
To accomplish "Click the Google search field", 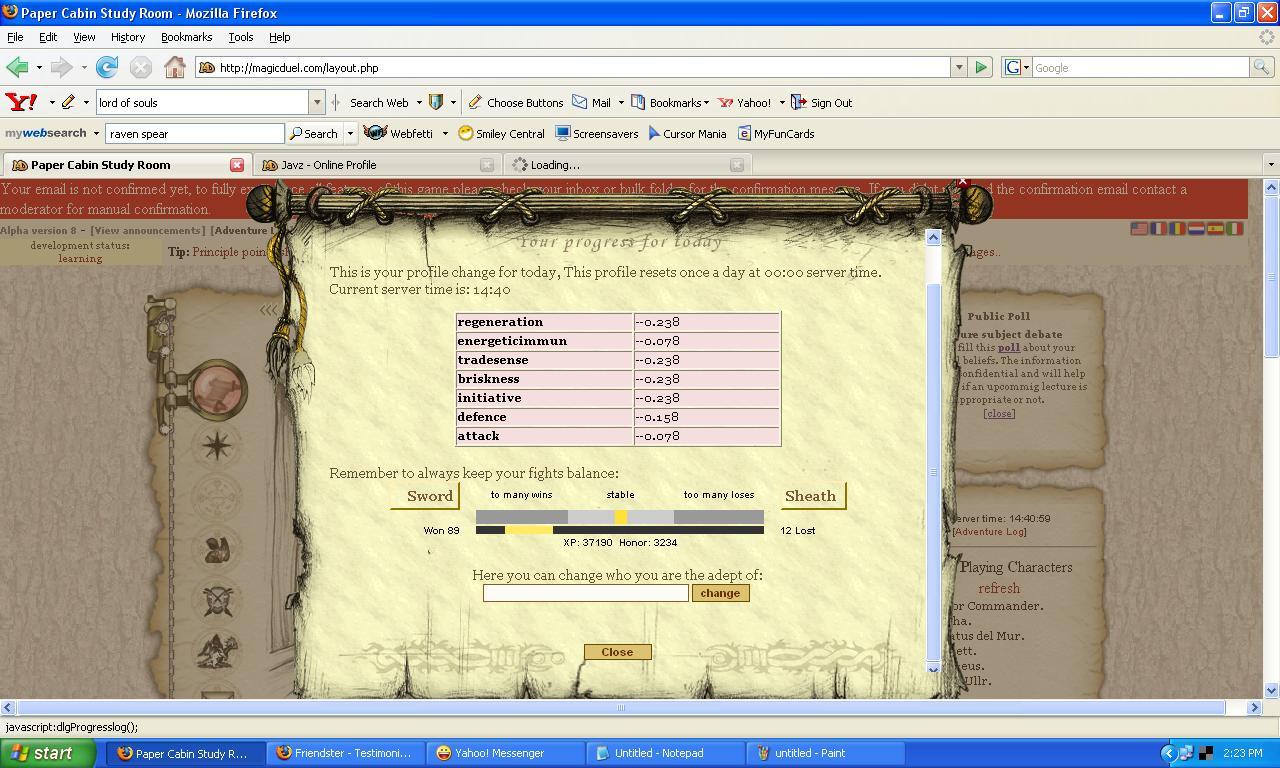I will pos(1140,67).
